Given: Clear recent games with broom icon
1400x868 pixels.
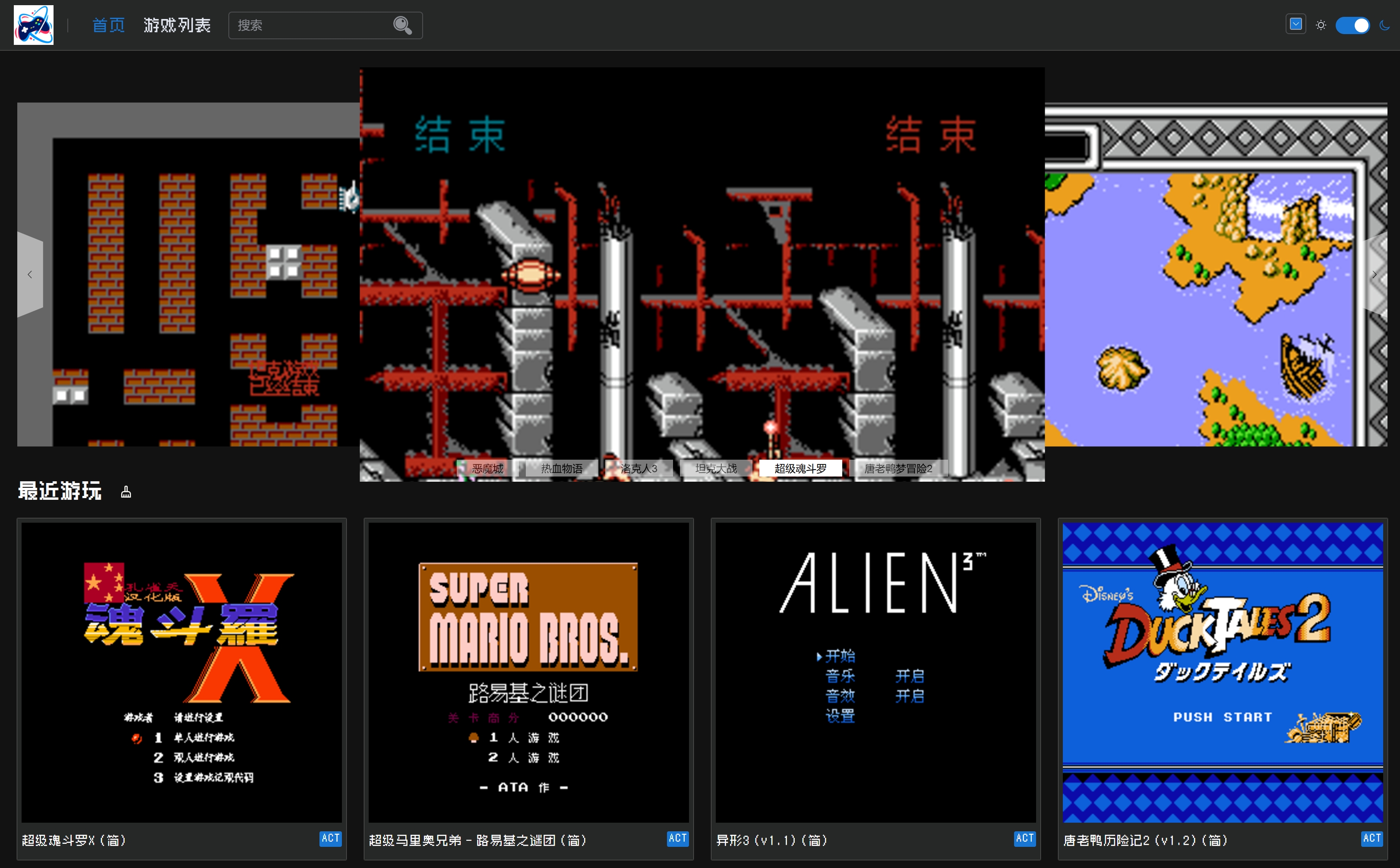Looking at the screenshot, I should pos(126,492).
